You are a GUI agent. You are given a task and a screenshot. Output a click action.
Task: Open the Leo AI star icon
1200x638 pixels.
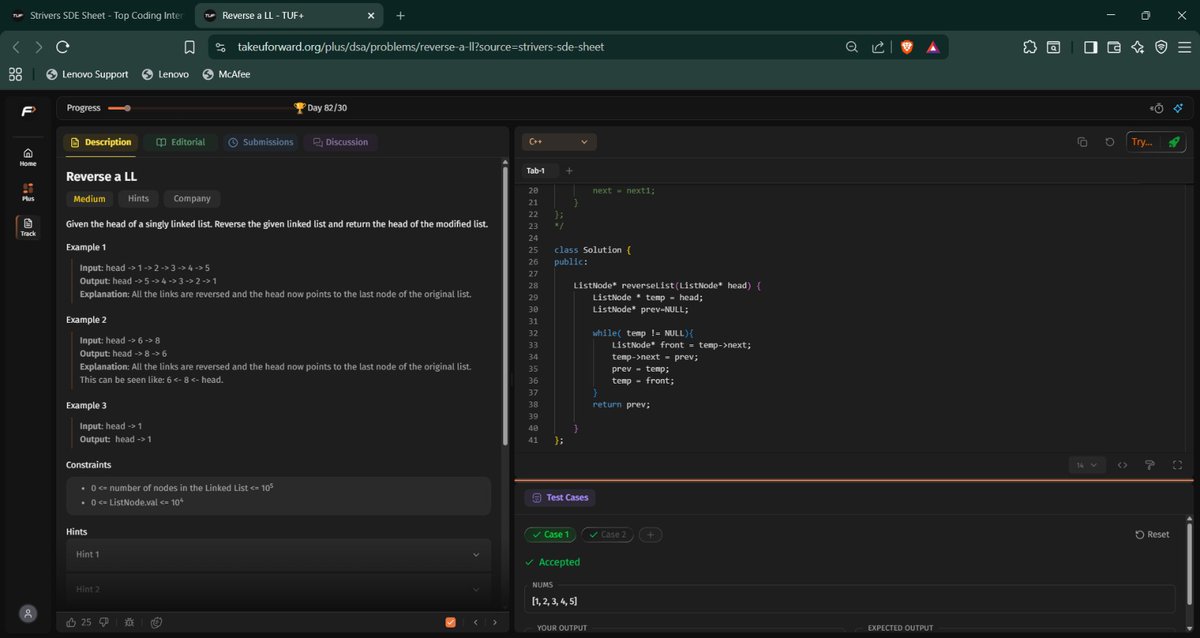(1137, 47)
